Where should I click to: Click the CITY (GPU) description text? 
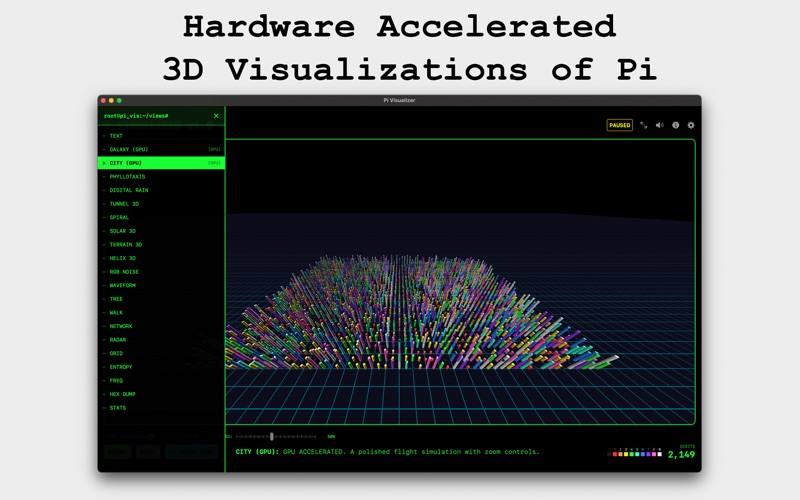(387, 452)
